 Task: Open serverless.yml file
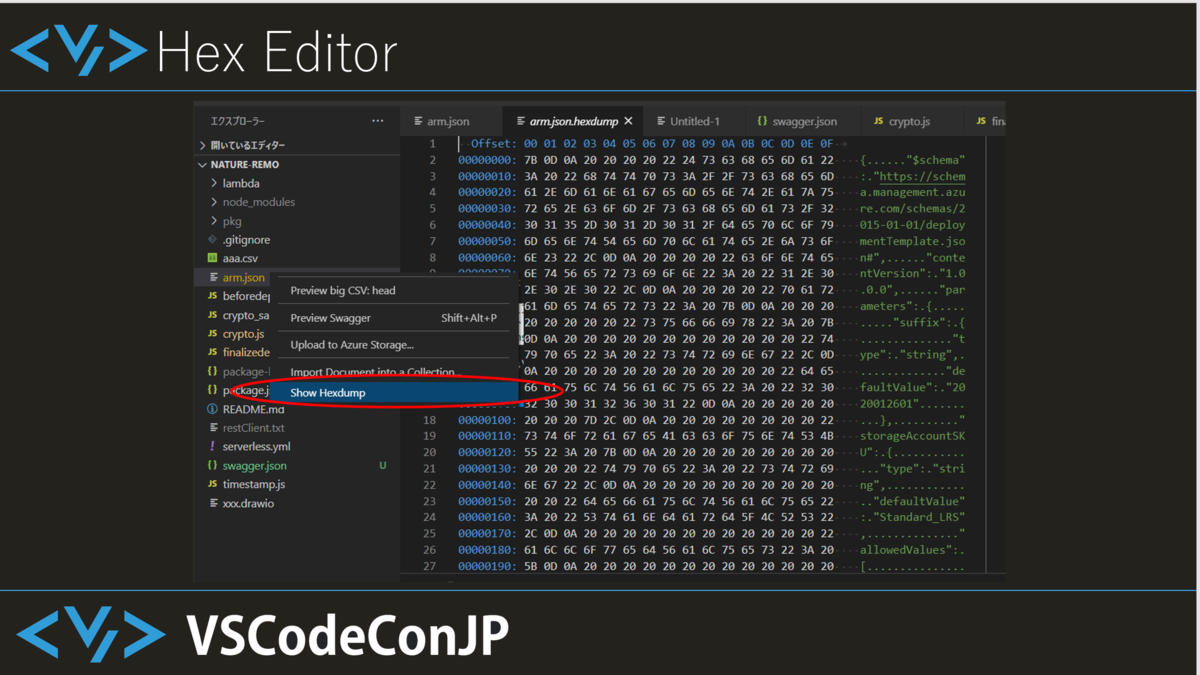(257, 447)
